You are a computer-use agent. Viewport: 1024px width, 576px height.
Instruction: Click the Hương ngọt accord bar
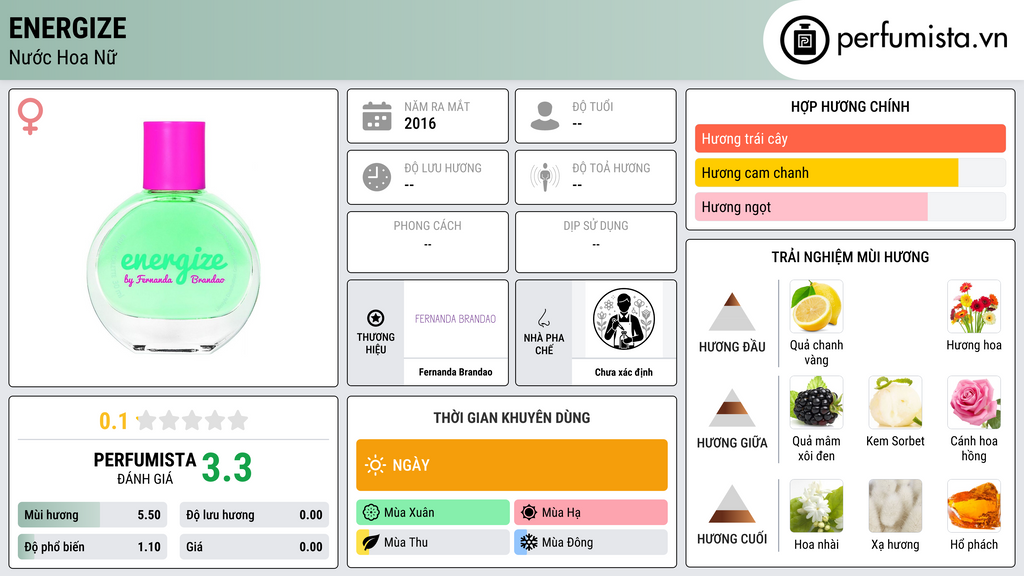(x=850, y=206)
